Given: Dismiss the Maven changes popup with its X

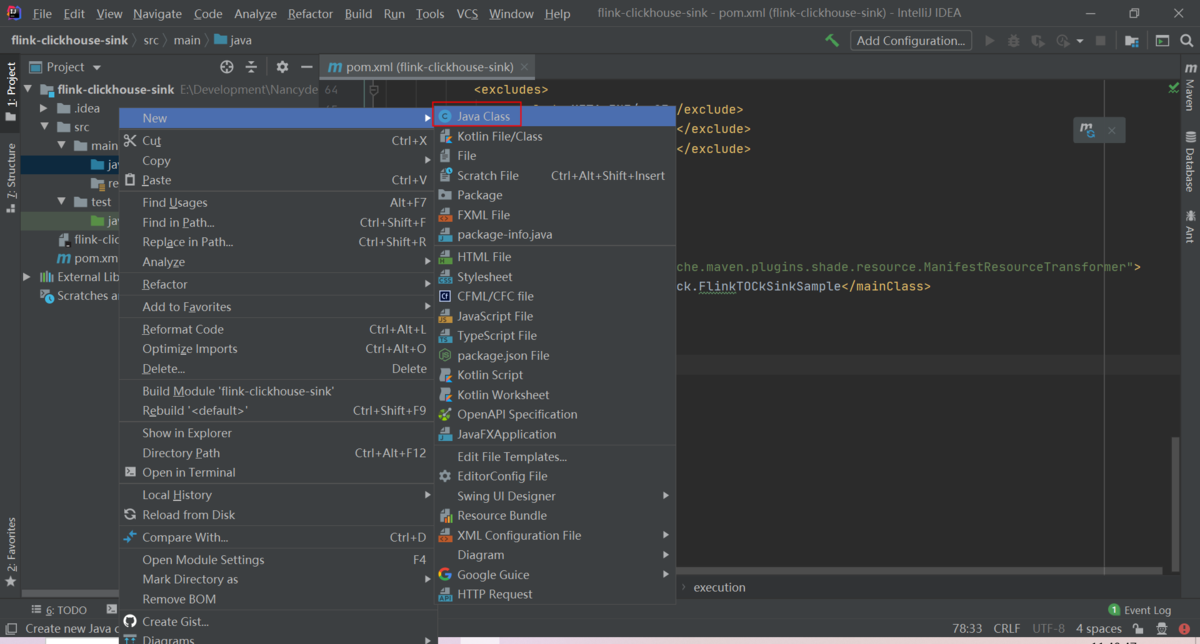Looking at the screenshot, I should coord(1111,130).
